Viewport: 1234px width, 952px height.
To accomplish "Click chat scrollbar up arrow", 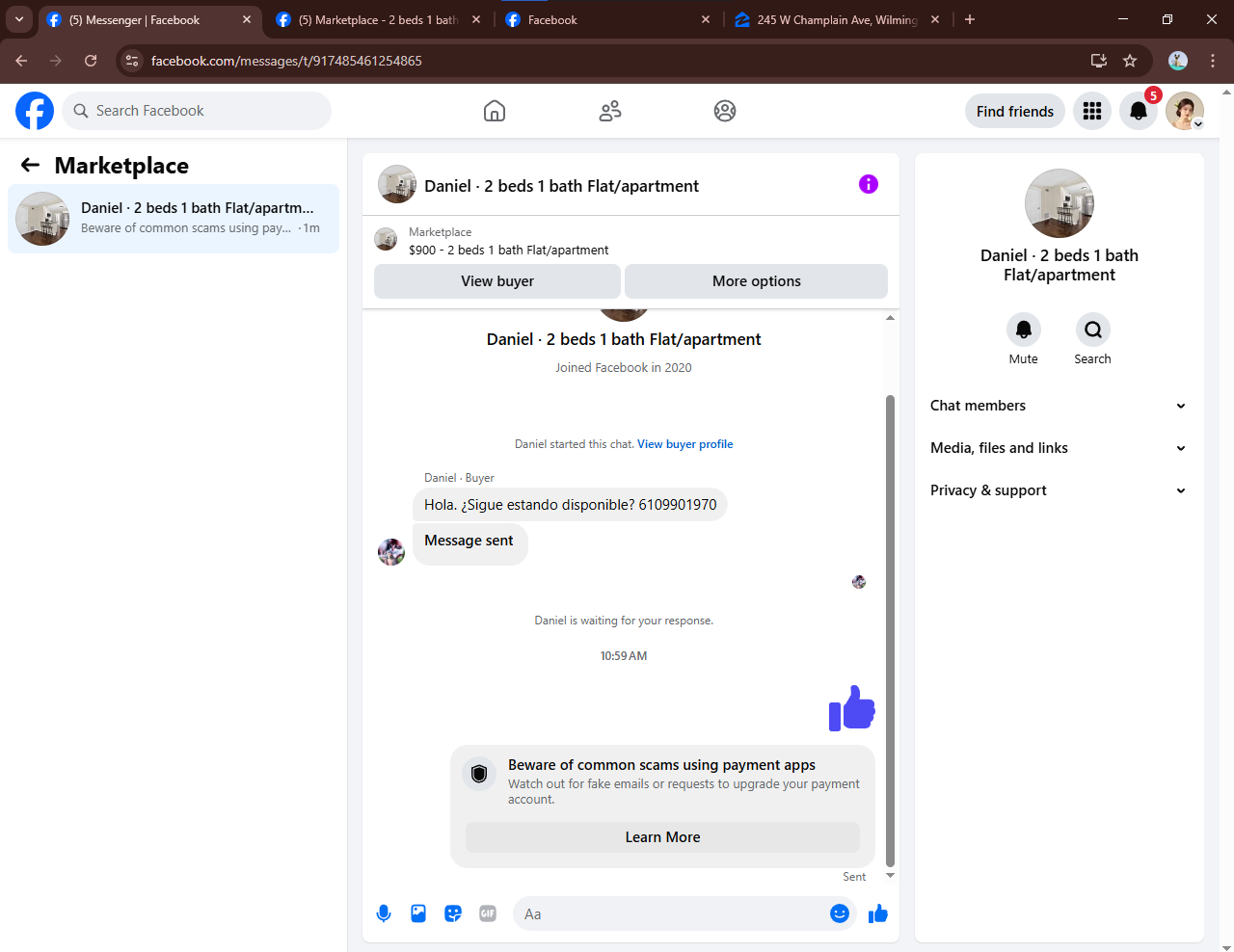I will point(890,317).
